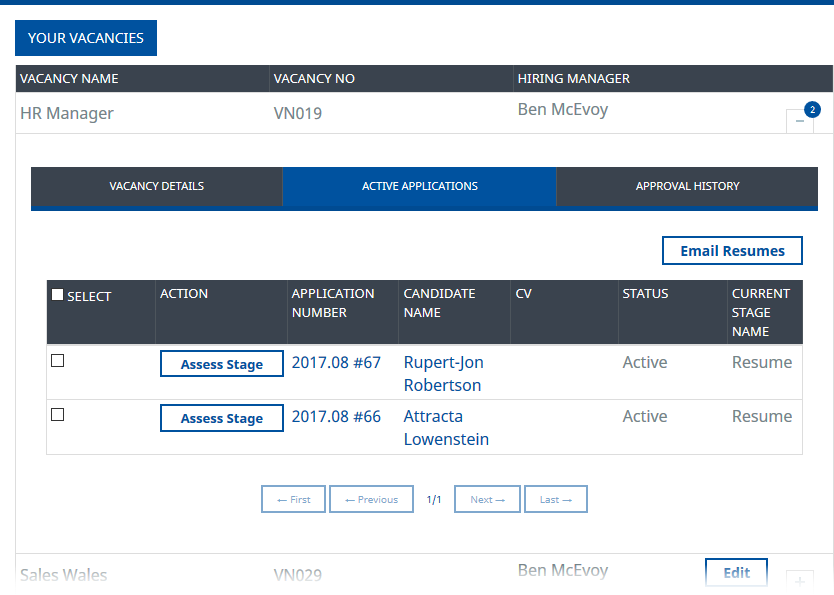Switch to the Vacancy Details tab
Viewport: 834px width, 595px height.
coord(157,186)
